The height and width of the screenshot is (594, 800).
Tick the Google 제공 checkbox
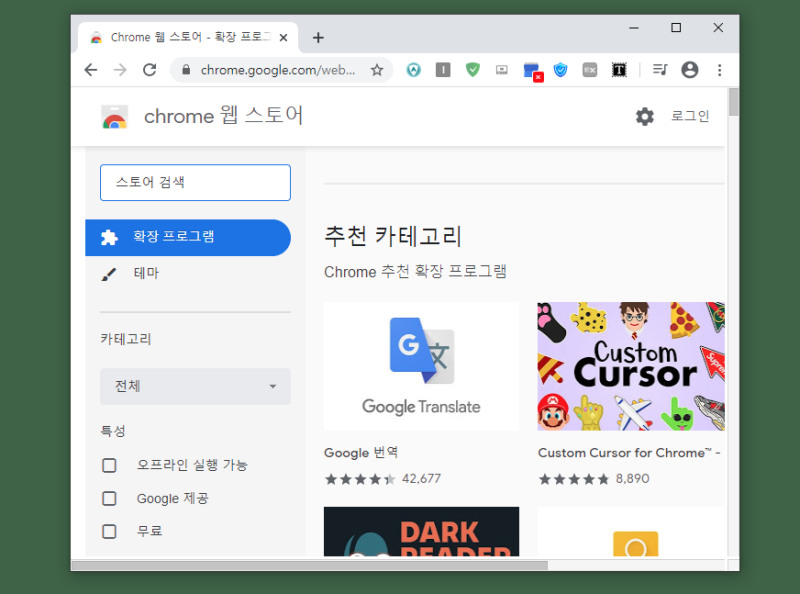(109, 499)
